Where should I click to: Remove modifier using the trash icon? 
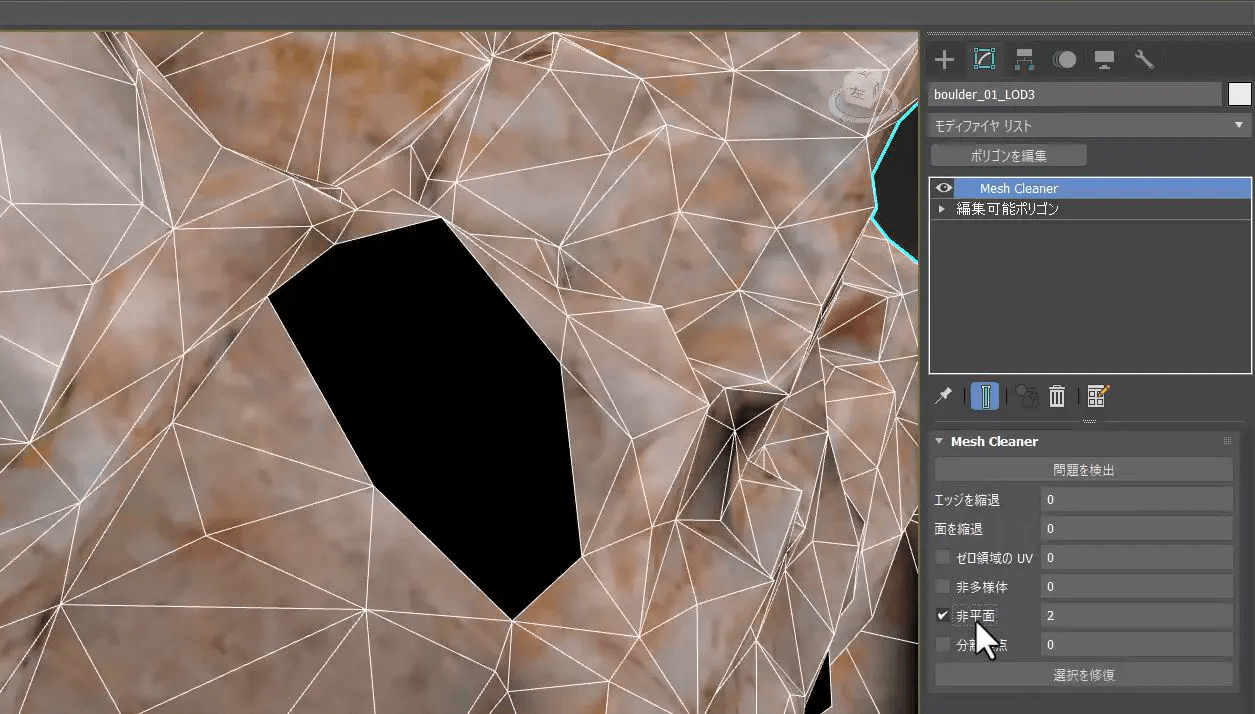coord(1057,397)
